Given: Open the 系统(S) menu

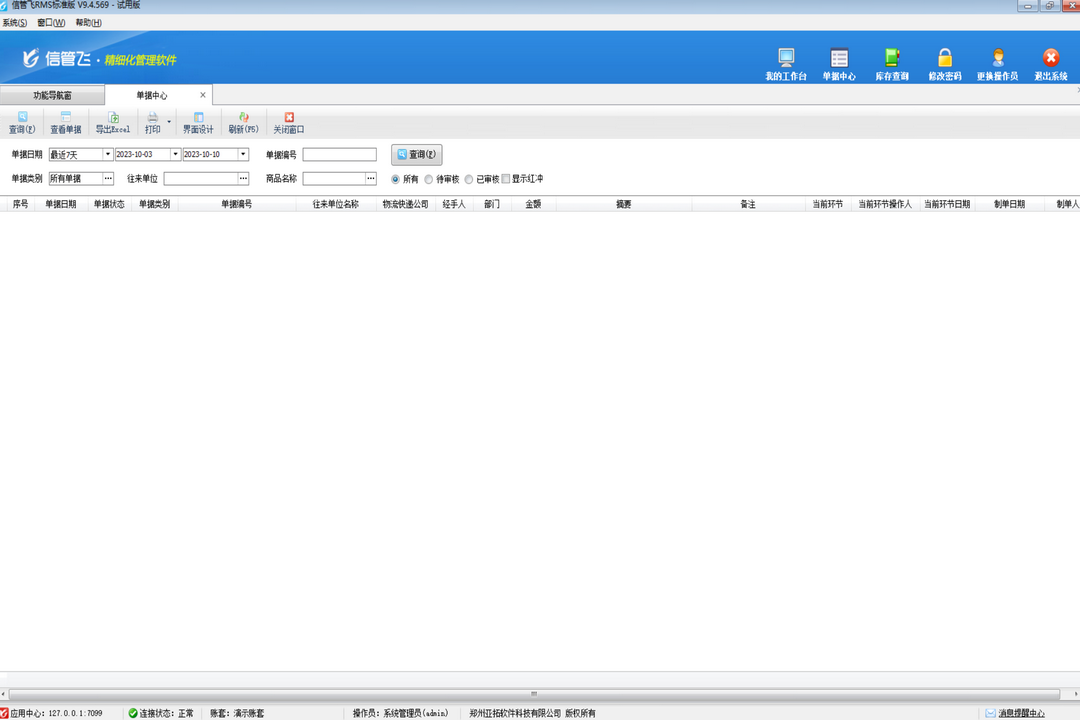Looking at the screenshot, I should point(15,22).
